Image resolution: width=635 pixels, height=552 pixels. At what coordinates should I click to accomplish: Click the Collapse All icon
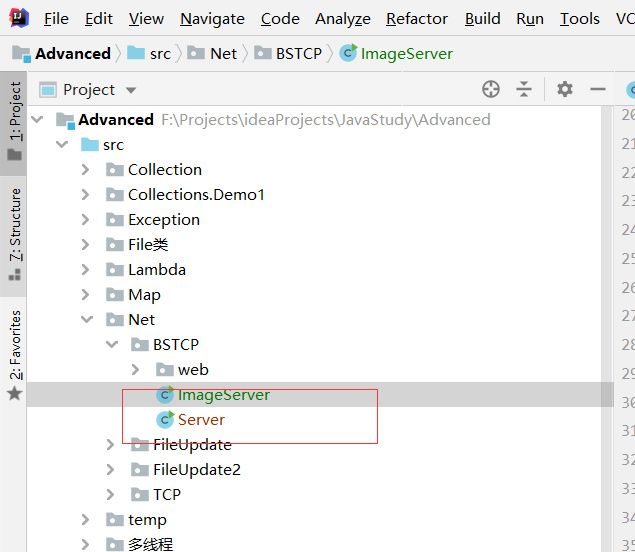pos(524,89)
